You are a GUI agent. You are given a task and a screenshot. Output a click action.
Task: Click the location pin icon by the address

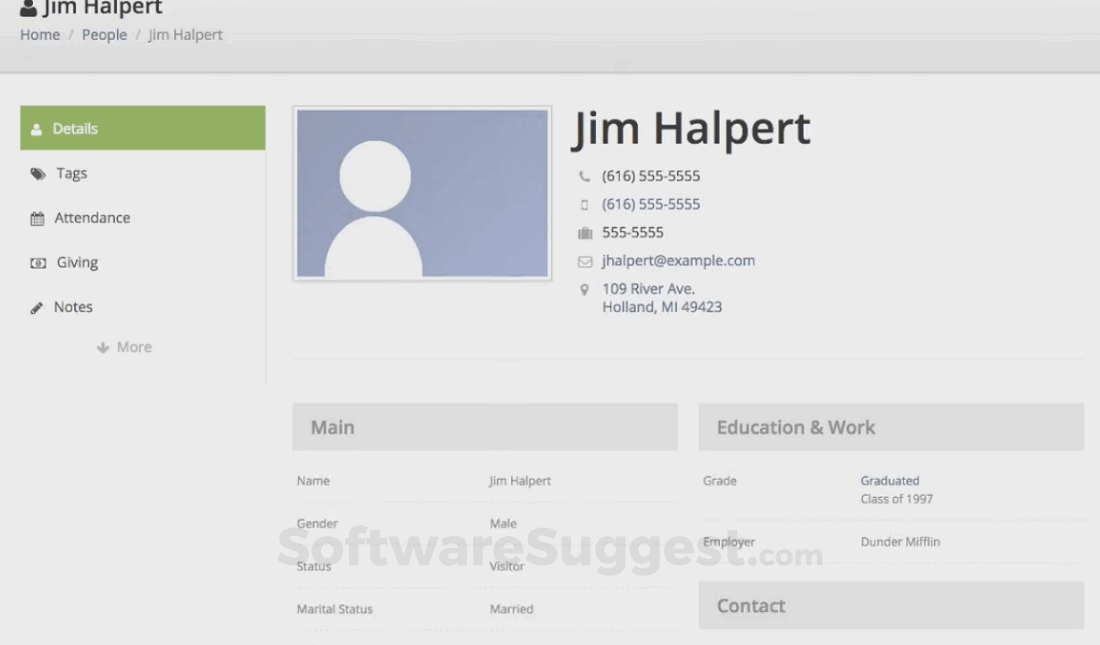point(585,288)
